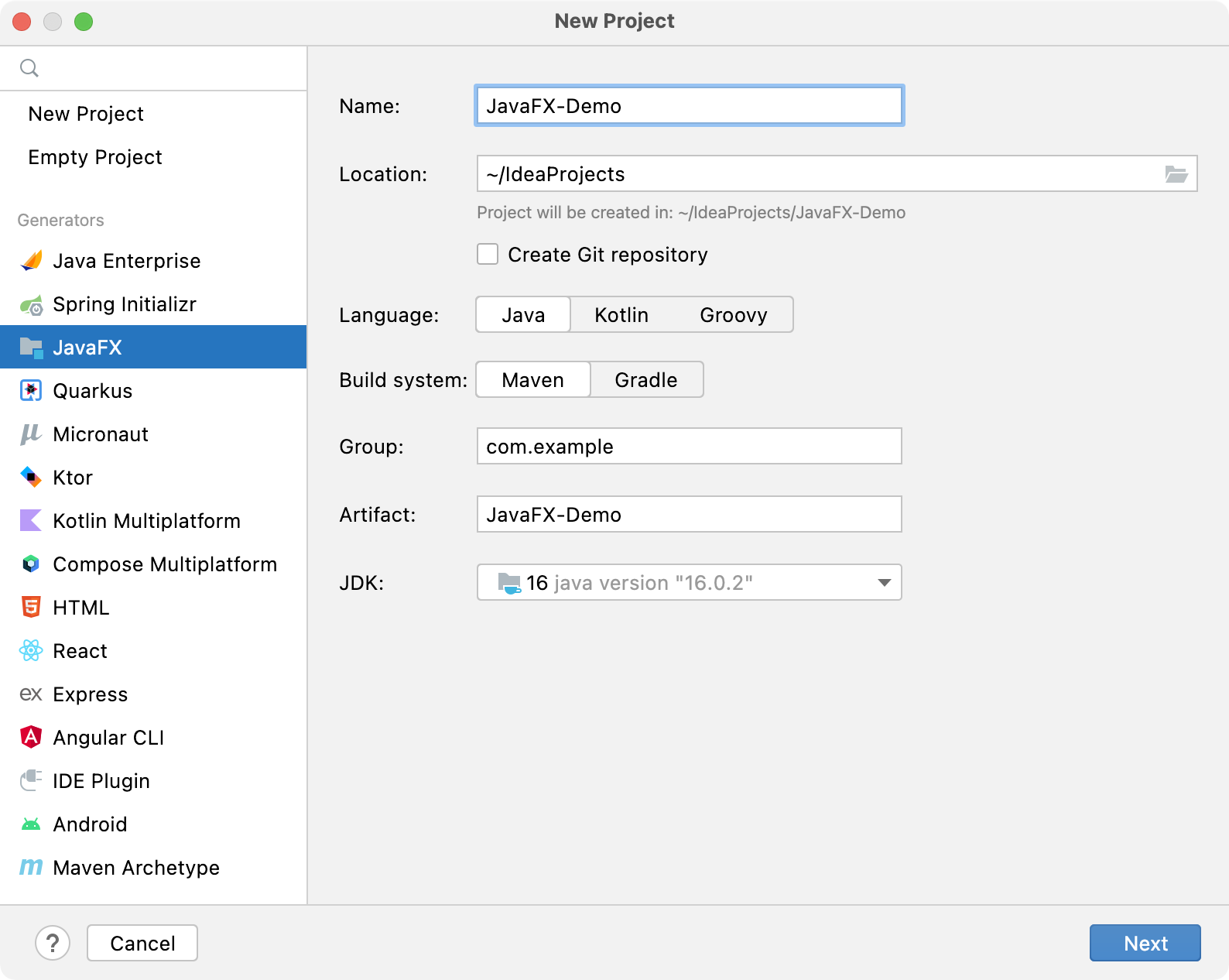Browse for location with folder icon

tap(1176, 174)
